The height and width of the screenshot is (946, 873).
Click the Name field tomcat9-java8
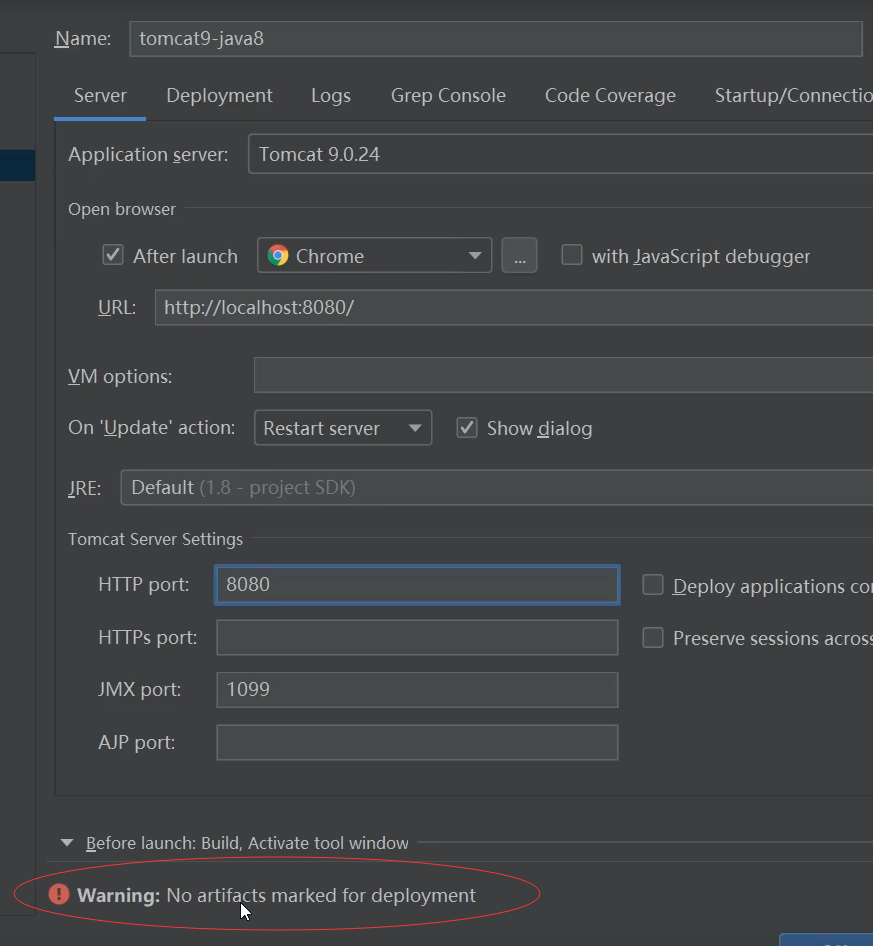tap(496, 39)
